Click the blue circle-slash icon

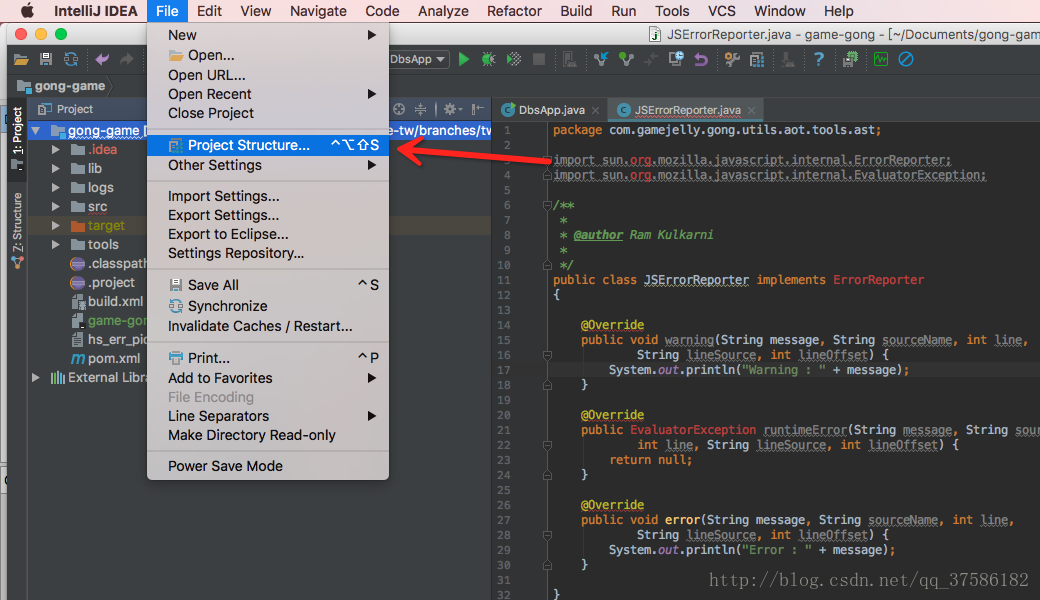906,60
